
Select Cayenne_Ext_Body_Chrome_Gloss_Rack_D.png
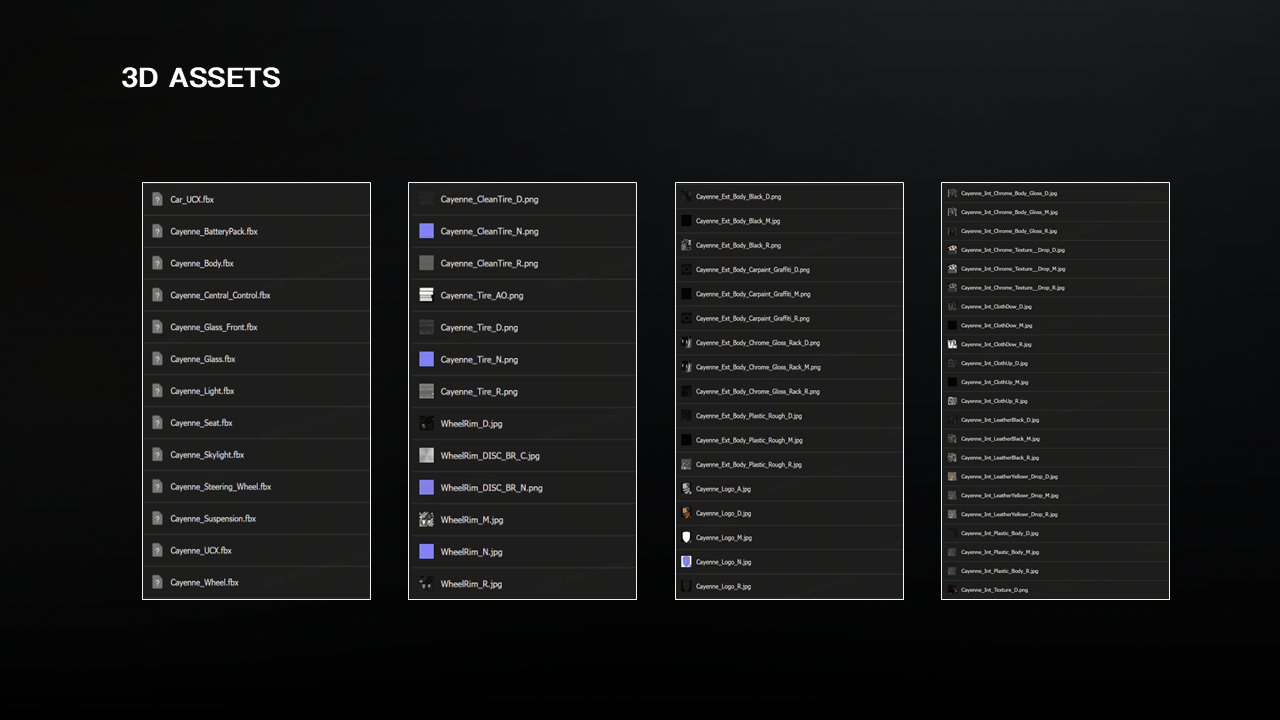[757, 343]
